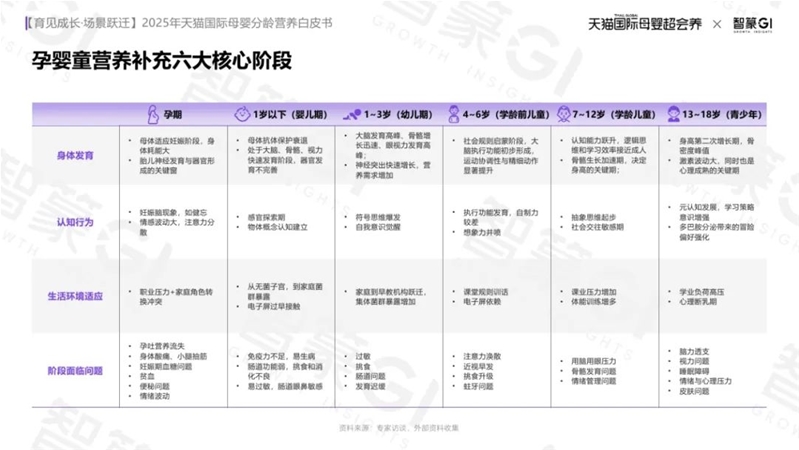Click the text 情绪管理问题

click(x=594, y=381)
